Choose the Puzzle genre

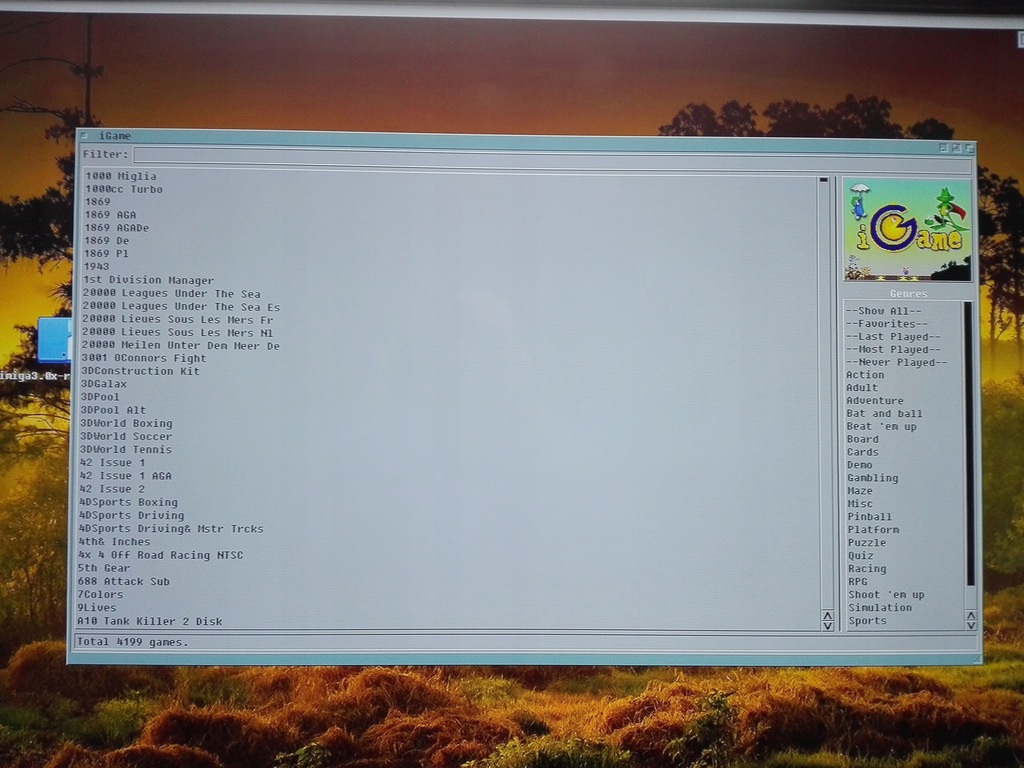point(867,543)
